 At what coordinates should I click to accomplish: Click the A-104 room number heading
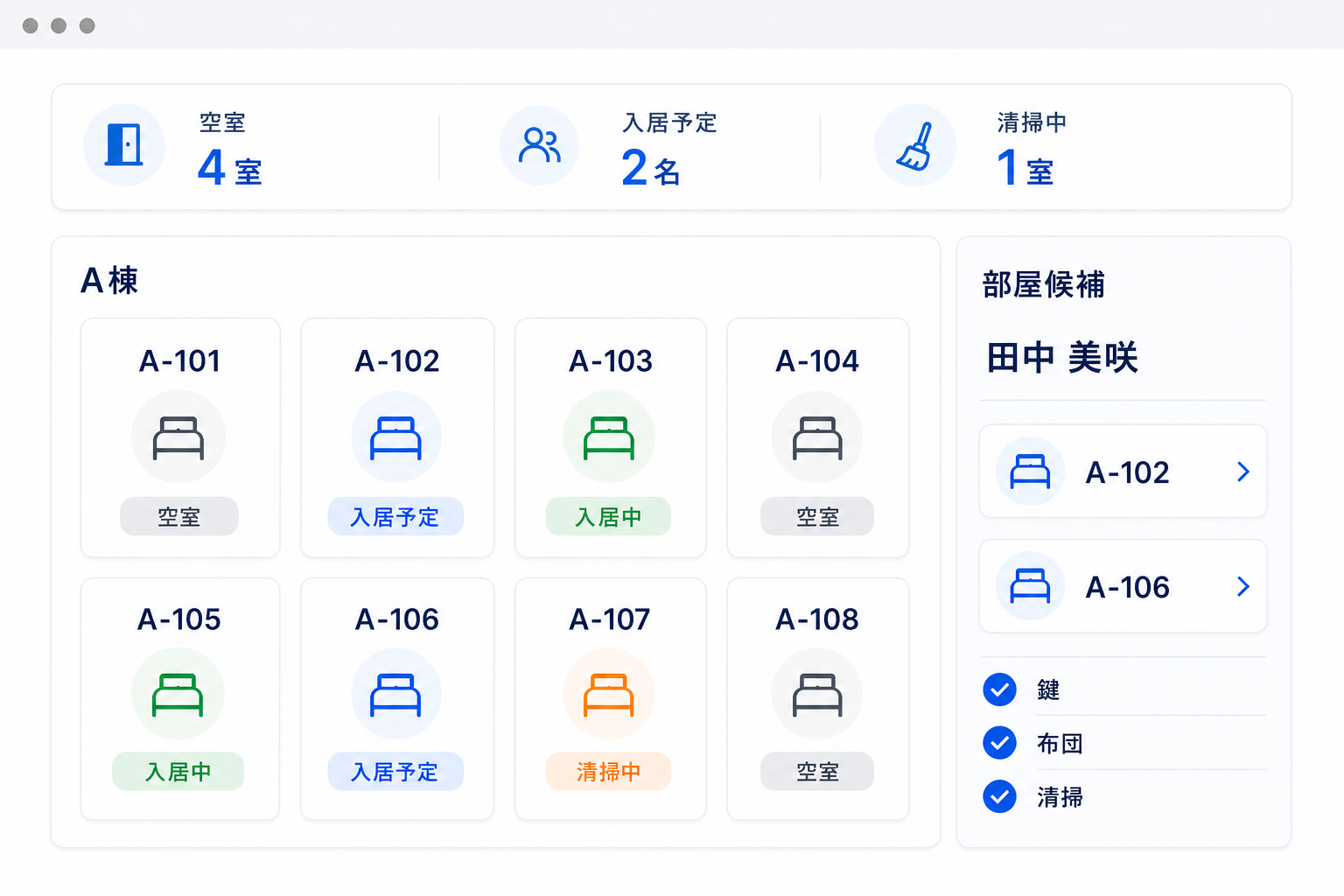(x=817, y=360)
